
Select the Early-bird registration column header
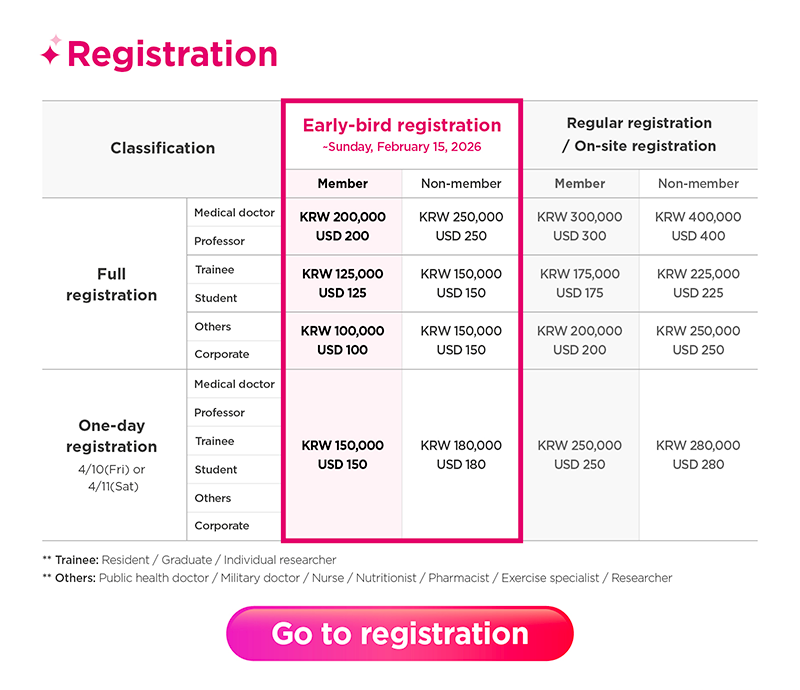pyautogui.click(x=401, y=125)
